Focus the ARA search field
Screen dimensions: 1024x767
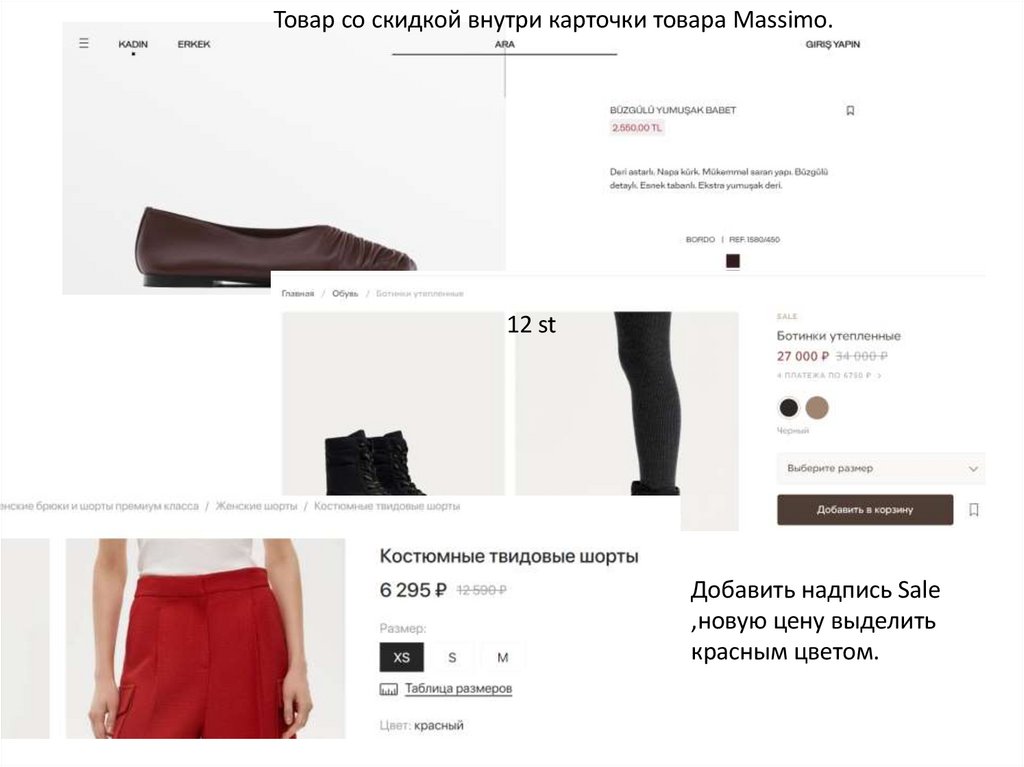504,45
